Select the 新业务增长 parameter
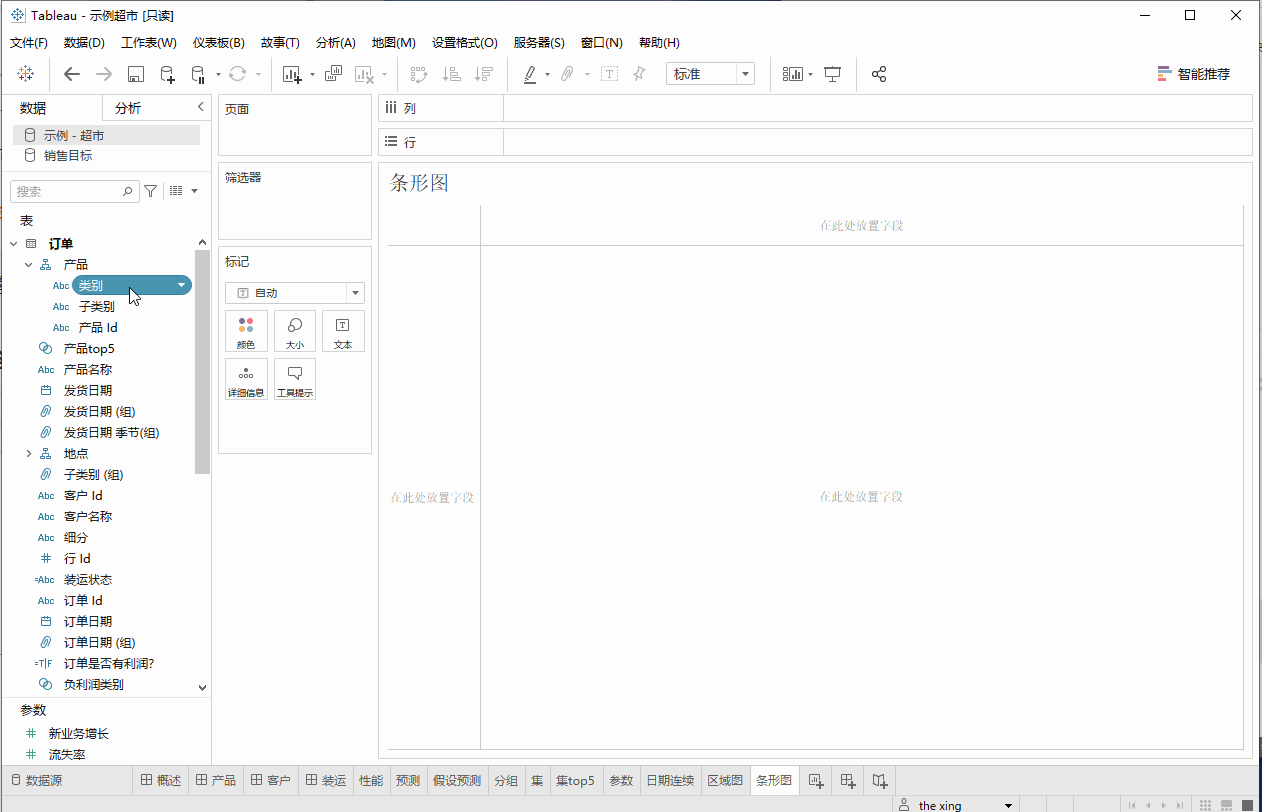 coord(79,734)
